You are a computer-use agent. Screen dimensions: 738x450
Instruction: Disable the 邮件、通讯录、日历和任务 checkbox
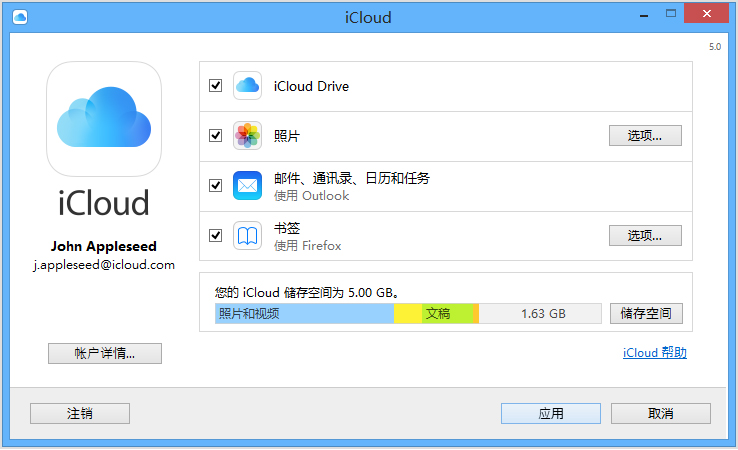click(215, 185)
